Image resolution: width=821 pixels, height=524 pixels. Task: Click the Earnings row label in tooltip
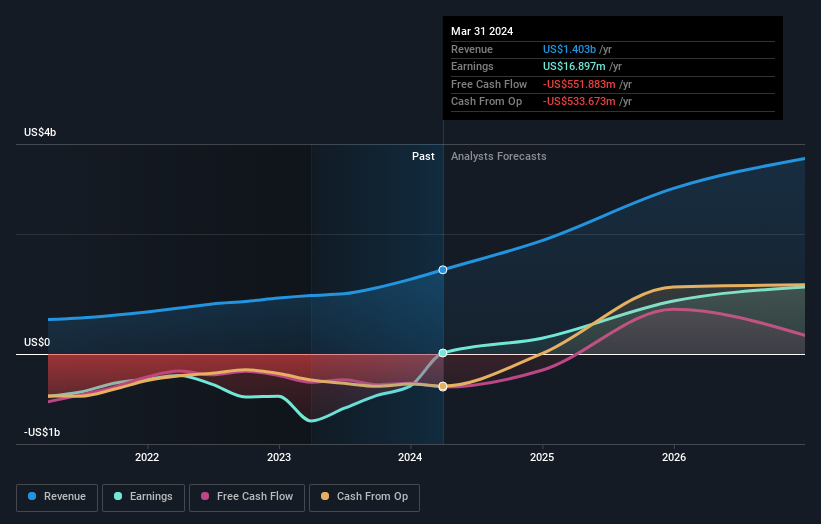click(x=472, y=66)
